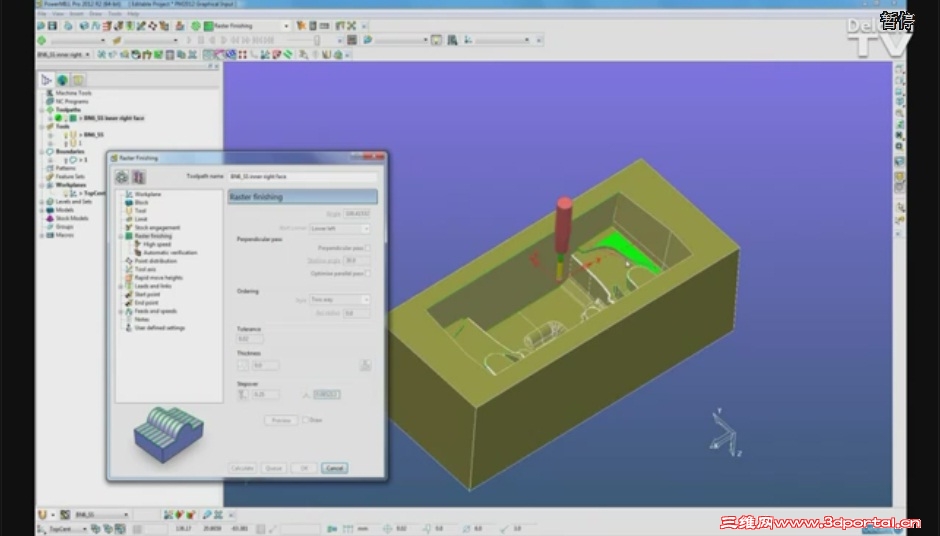Screen dimensions: 940x536
Task: Open the active toolpath name dropdown
Action: tap(88, 55)
